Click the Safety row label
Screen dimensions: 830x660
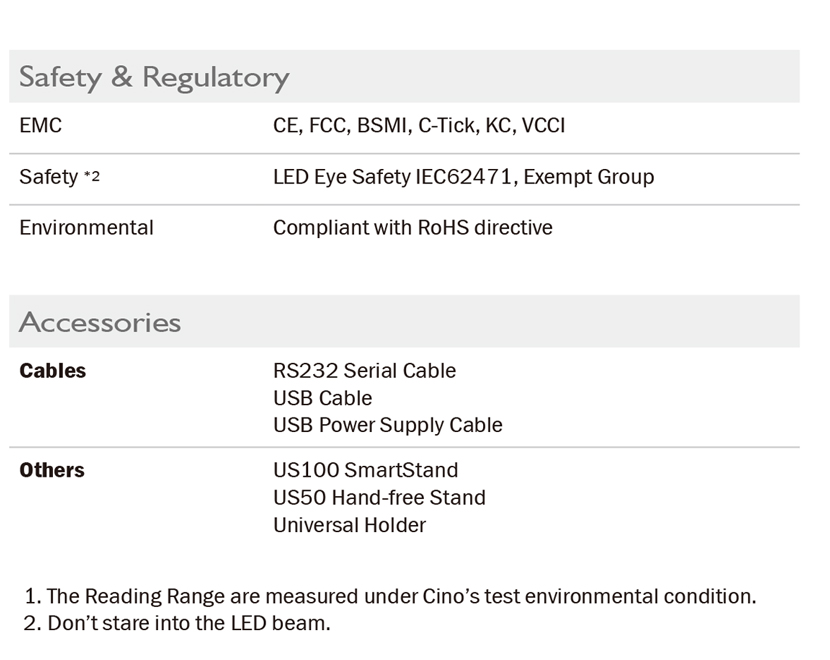pyautogui.click(x=49, y=177)
